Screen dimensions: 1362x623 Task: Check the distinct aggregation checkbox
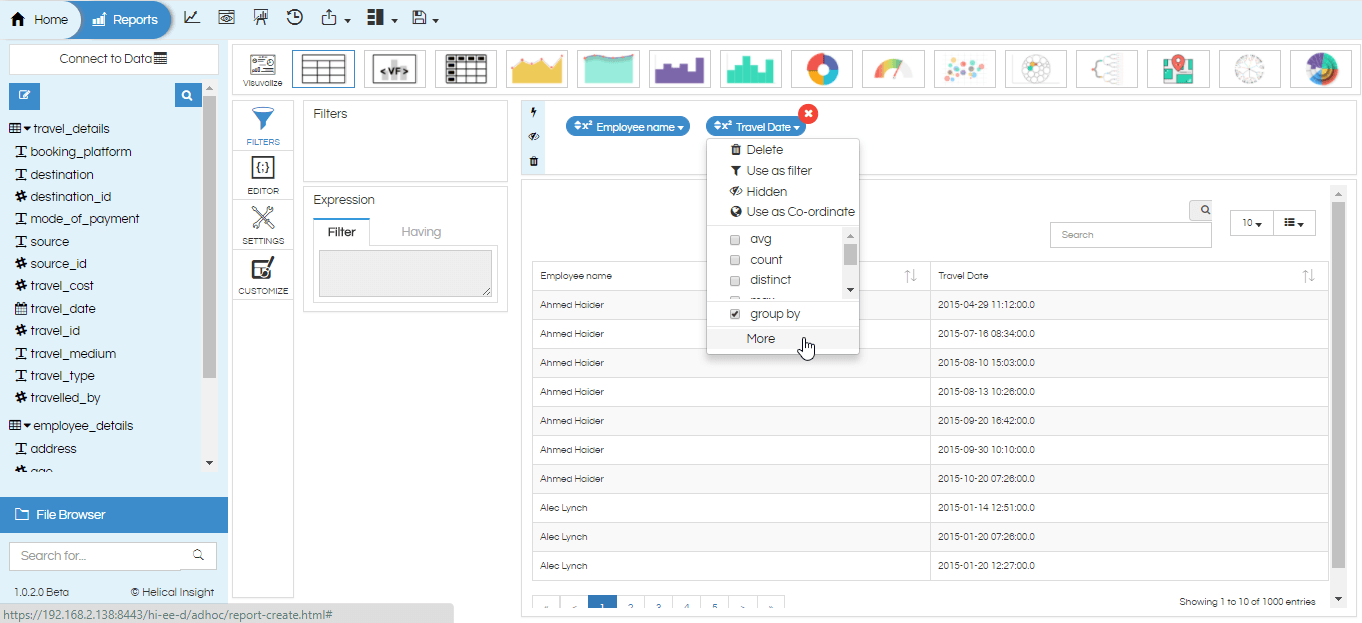pyautogui.click(x=735, y=281)
